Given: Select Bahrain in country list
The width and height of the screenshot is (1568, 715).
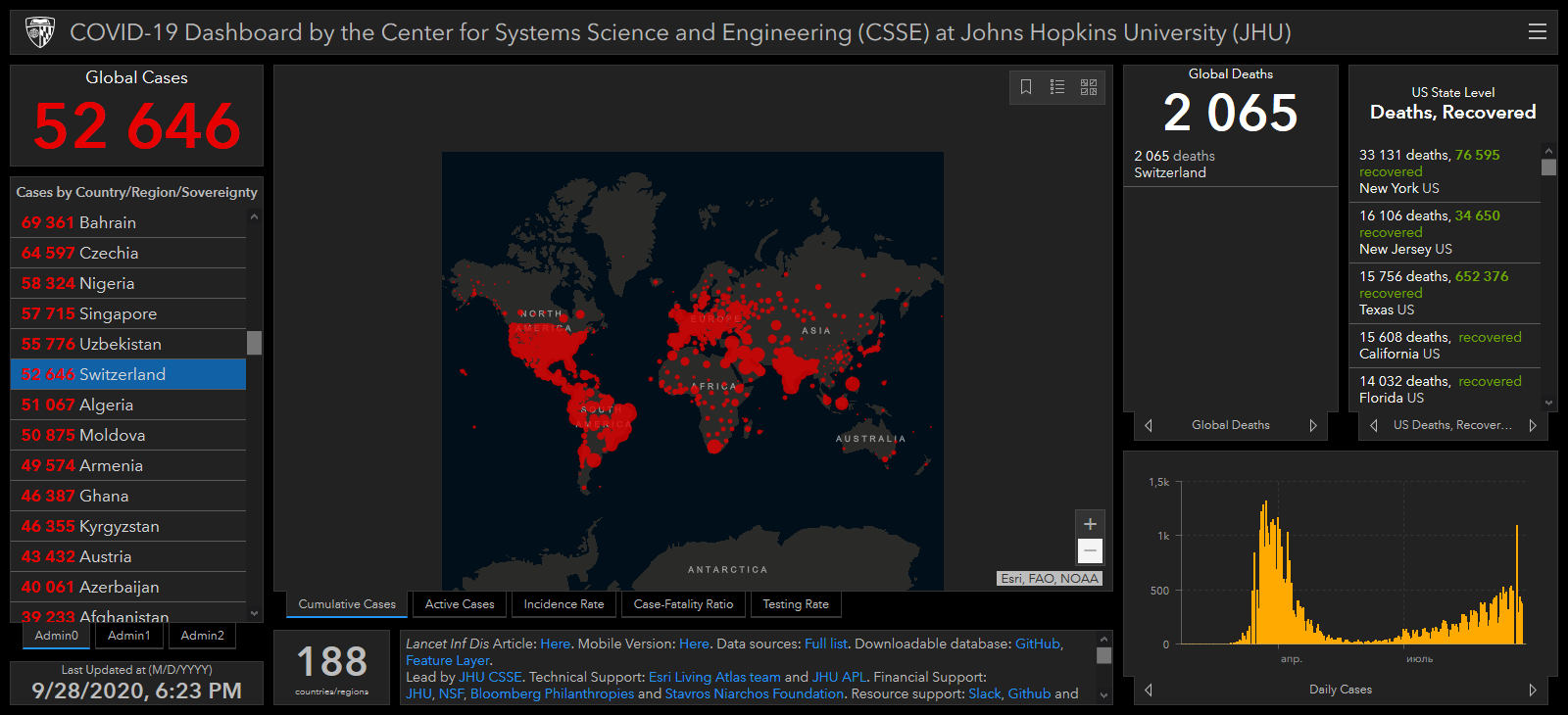Looking at the screenshot, I should coord(128,222).
